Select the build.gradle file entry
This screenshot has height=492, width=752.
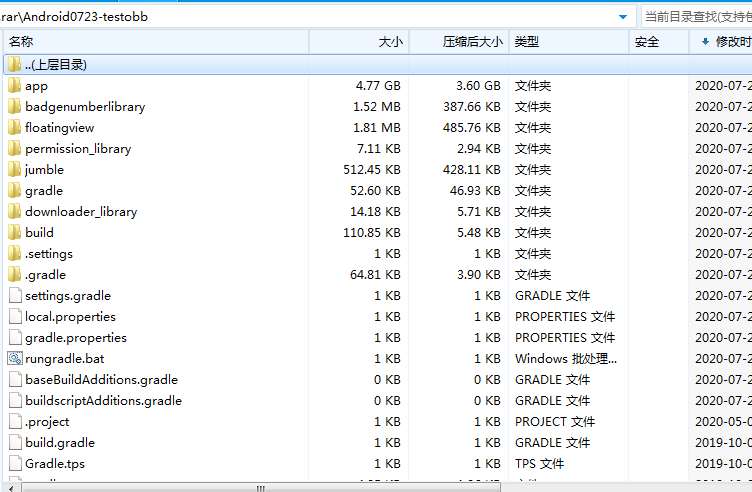(60, 442)
